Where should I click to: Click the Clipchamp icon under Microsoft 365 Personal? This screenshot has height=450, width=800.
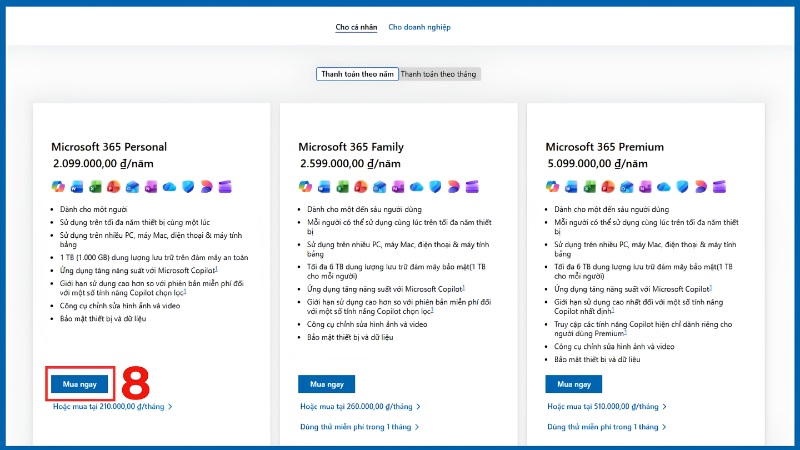point(225,187)
